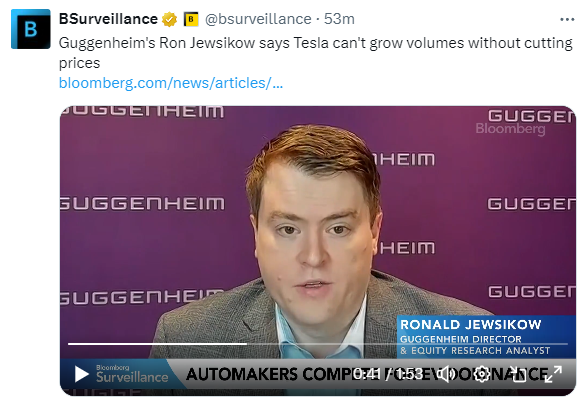Image resolution: width=584 pixels, height=404 pixels.
Task: Open video settings gear
Action: 482,374
